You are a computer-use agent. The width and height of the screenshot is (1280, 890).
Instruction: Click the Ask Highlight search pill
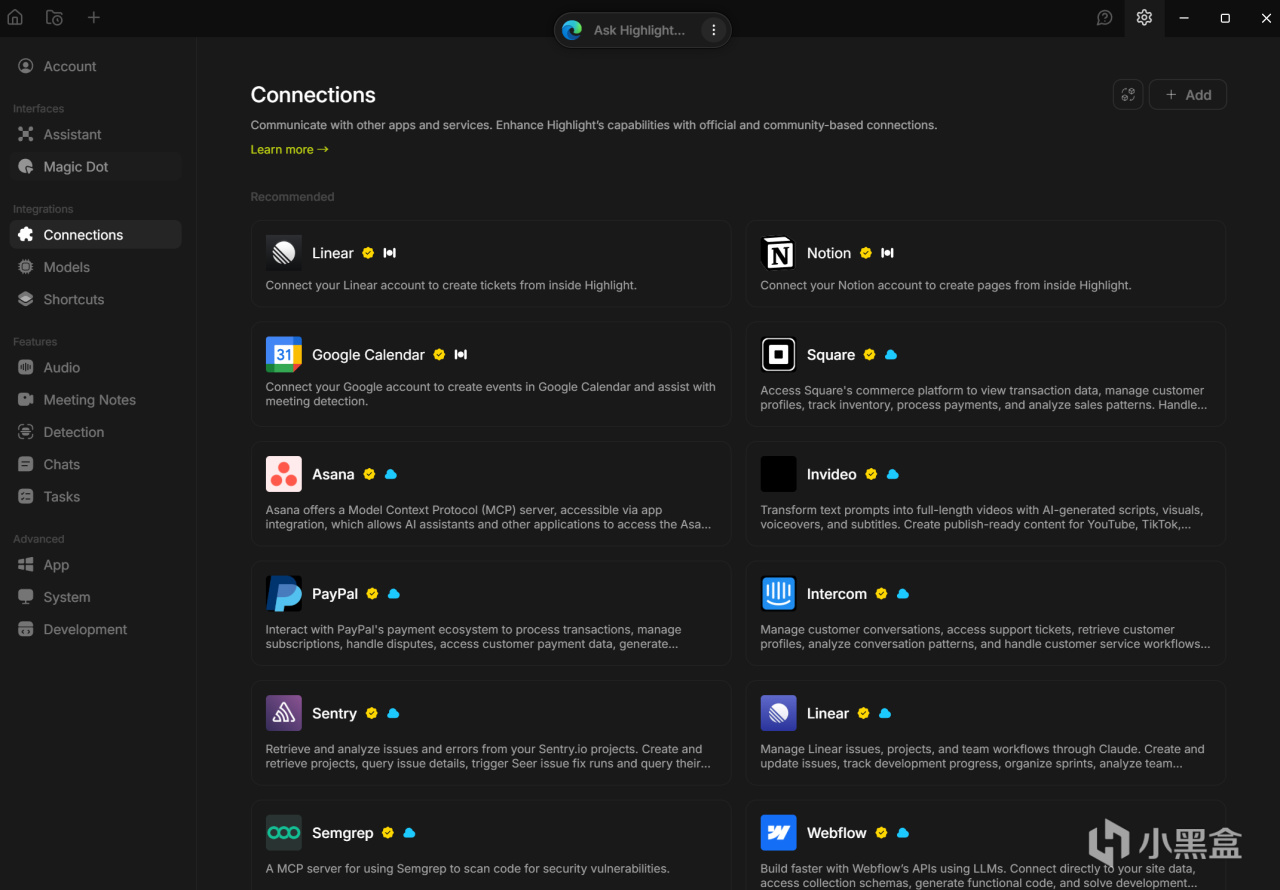[642, 30]
